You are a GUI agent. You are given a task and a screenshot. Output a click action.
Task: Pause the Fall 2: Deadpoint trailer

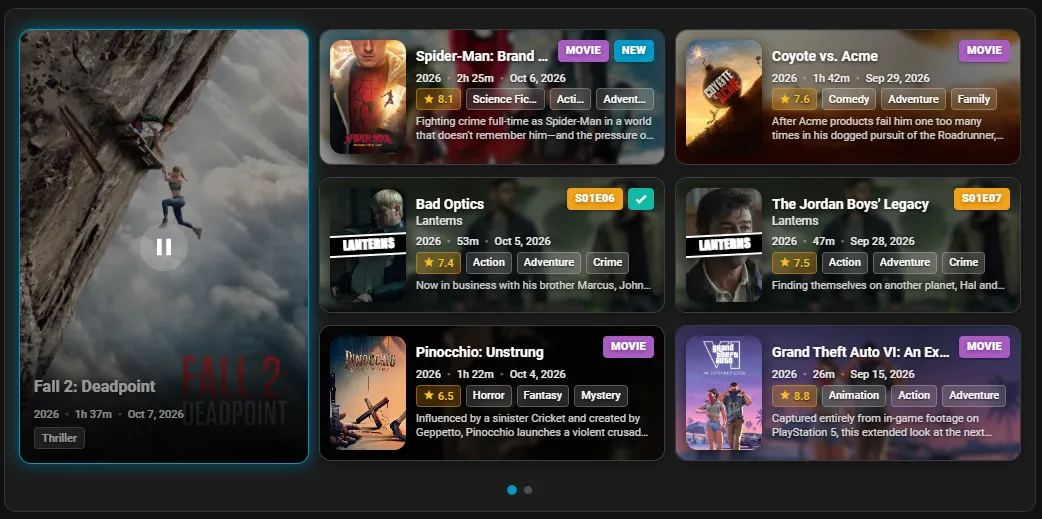[163, 247]
